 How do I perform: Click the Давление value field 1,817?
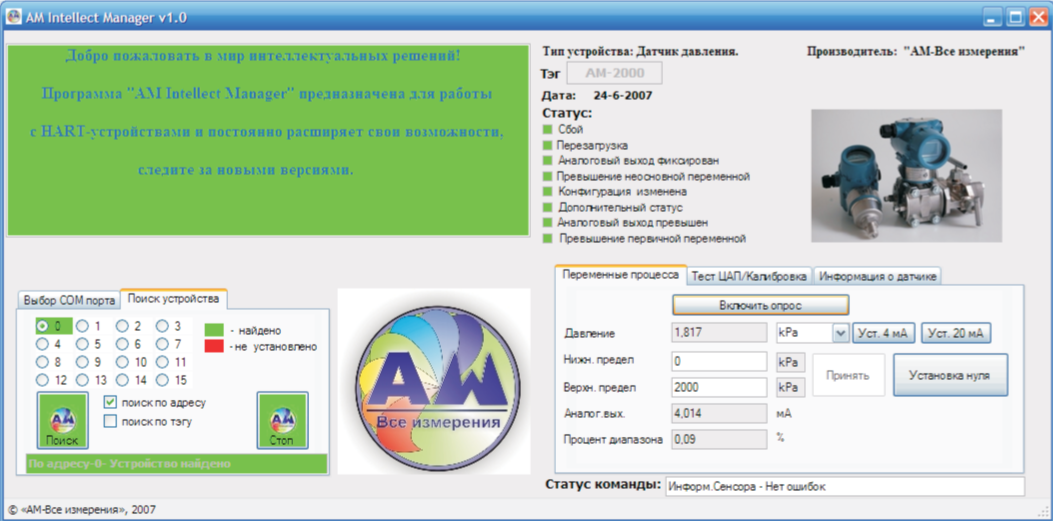pyautogui.click(x=719, y=332)
